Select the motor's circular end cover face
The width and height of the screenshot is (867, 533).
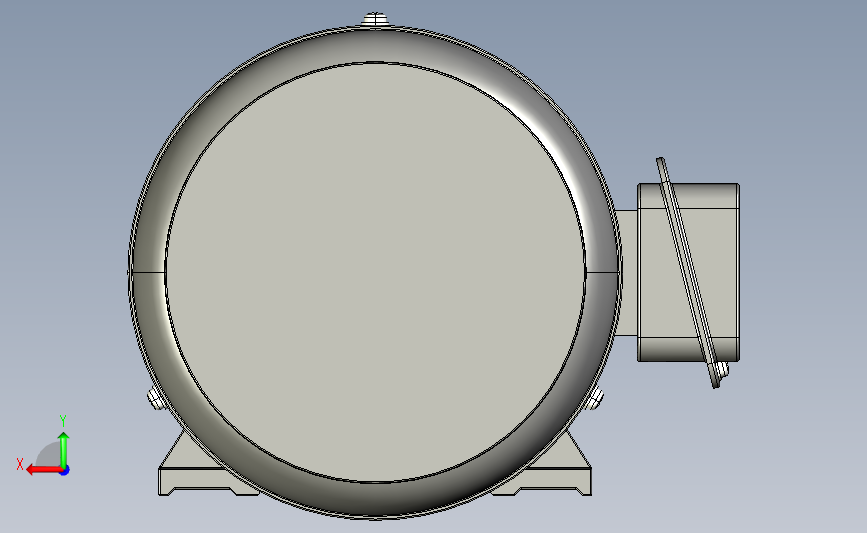click(x=375, y=273)
